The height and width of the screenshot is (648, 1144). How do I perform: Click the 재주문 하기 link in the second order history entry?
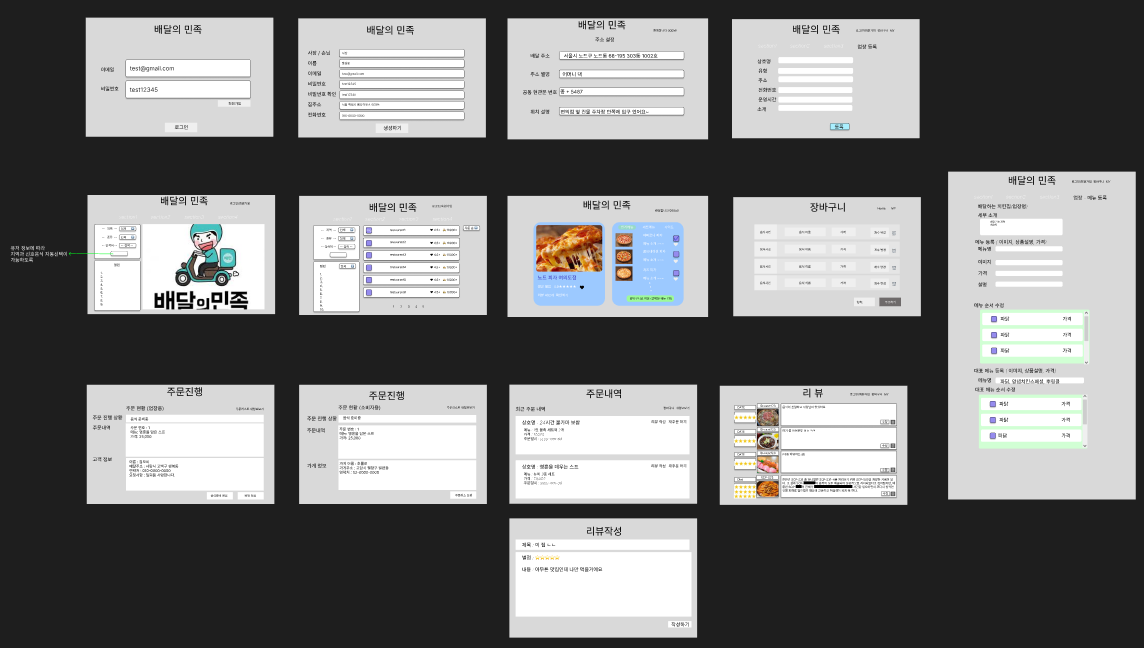click(x=678, y=466)
